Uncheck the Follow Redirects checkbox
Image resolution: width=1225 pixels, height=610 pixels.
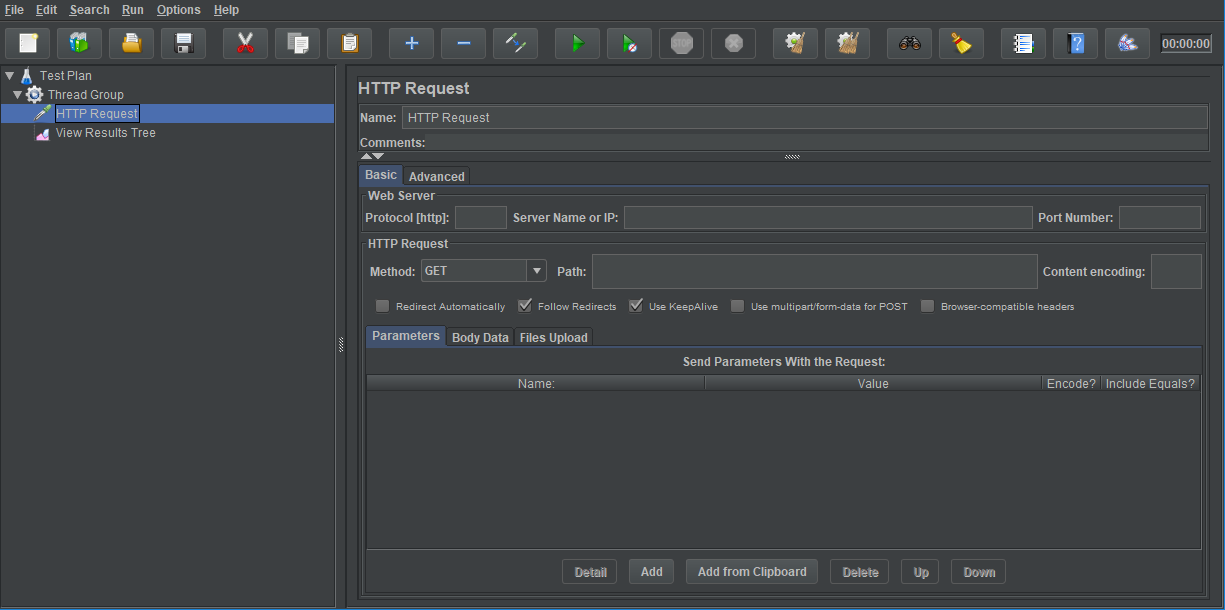pyautogui.click(x=524, y=306)
